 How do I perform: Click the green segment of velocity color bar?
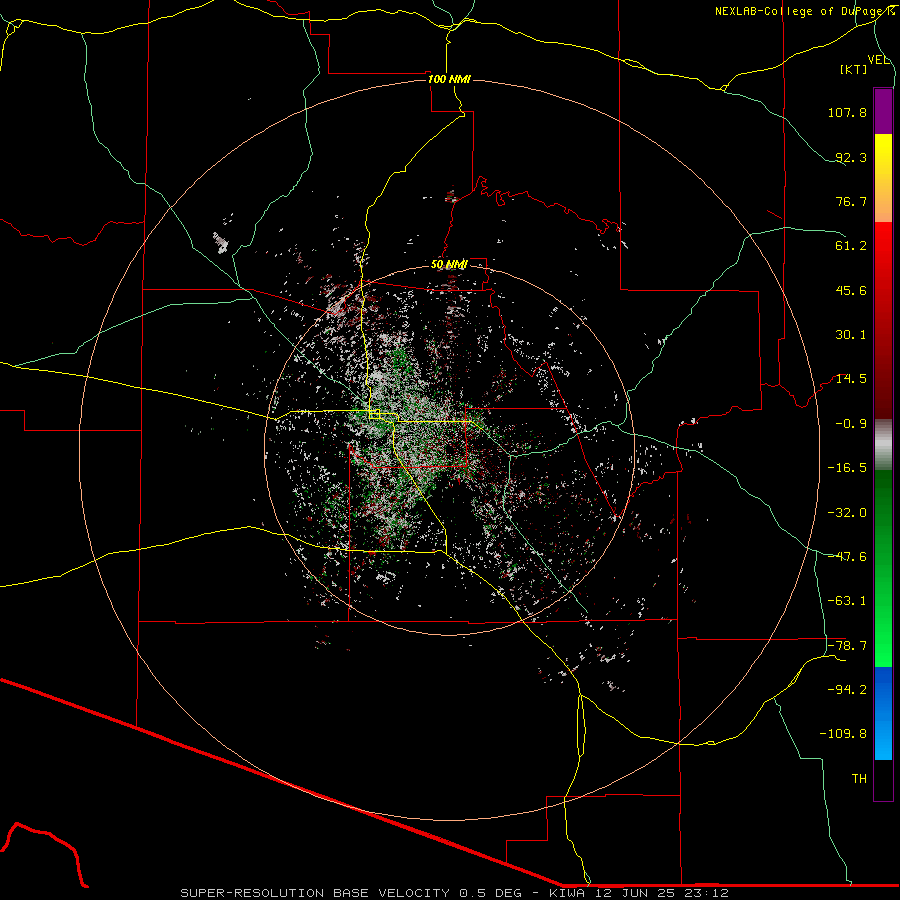point(883,568)
